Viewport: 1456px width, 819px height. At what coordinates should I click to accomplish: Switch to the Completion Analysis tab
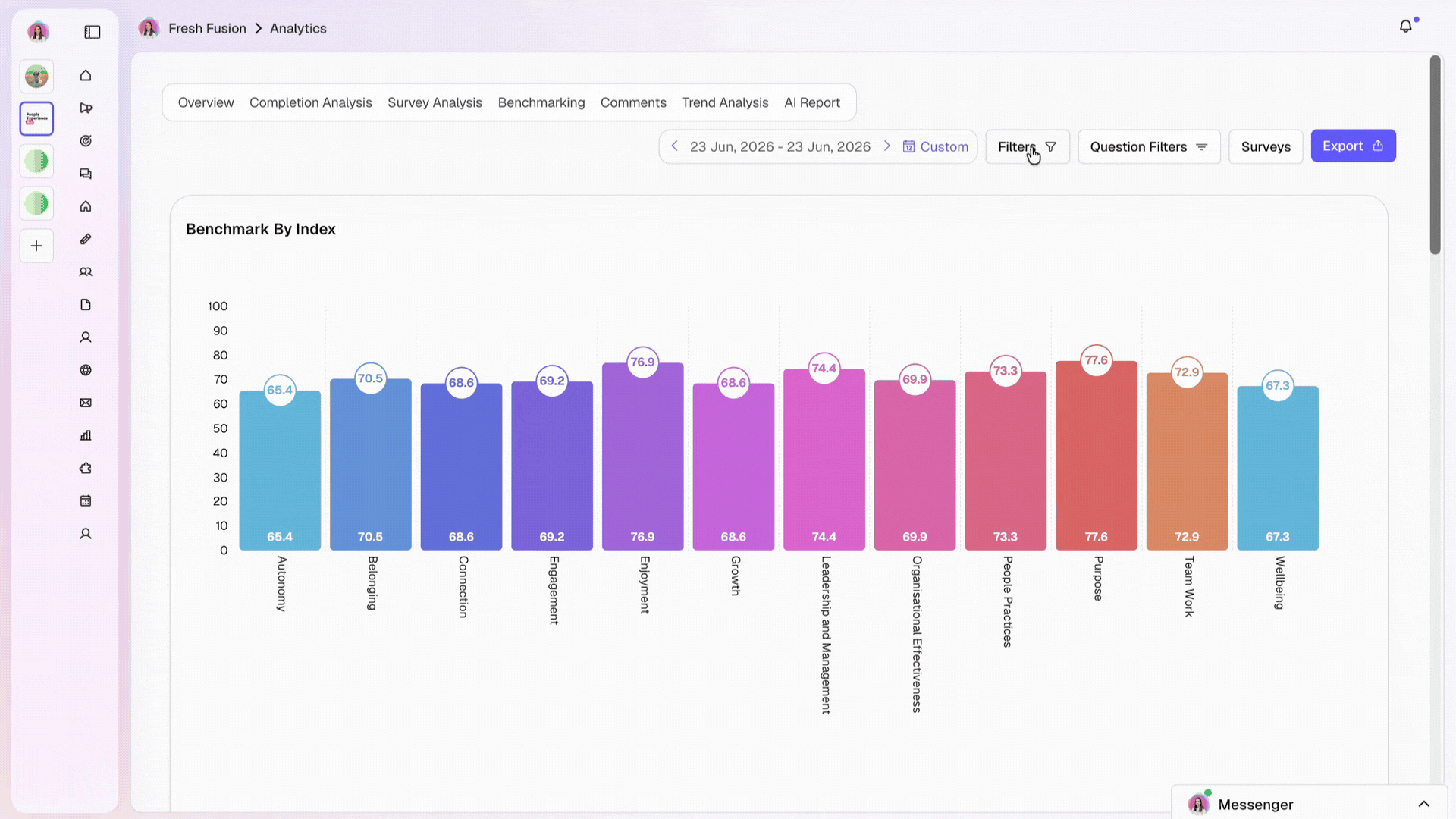(x=310, y=102)
